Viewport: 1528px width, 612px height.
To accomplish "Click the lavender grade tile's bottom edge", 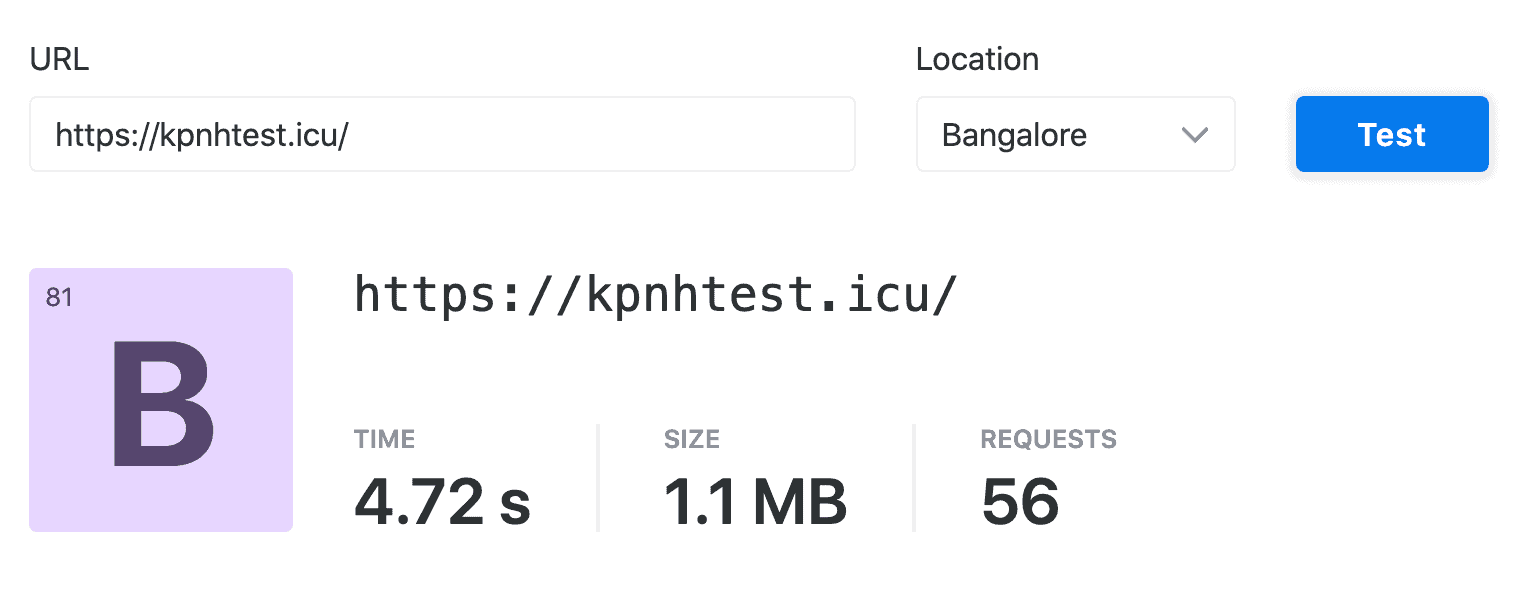I will click(161, 527).
